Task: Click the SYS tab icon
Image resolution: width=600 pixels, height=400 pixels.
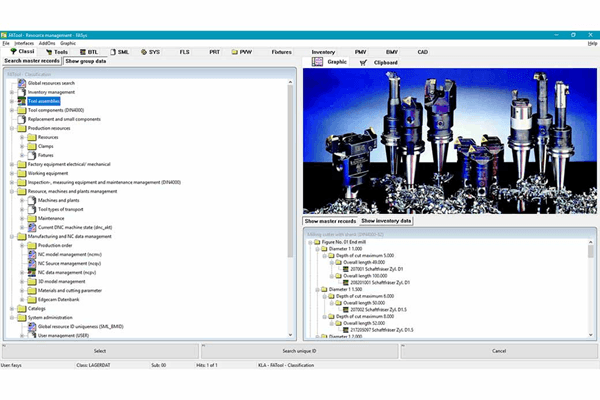Action: [144, 52]
